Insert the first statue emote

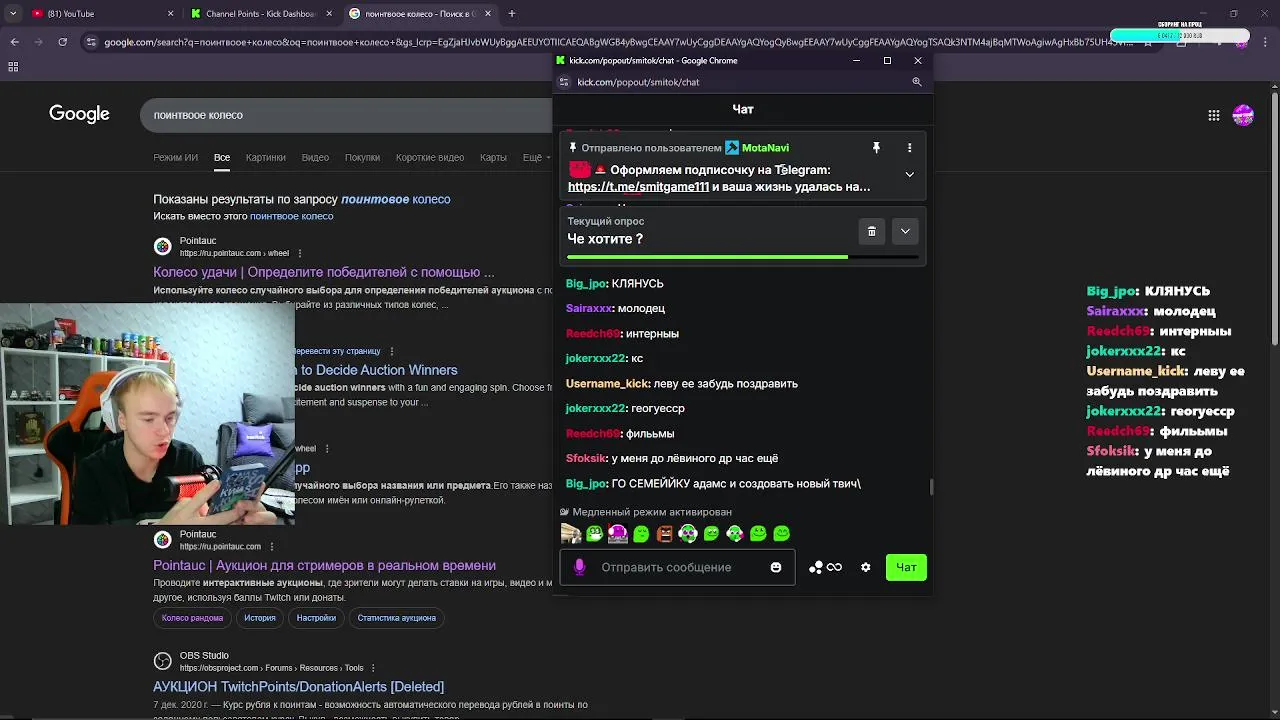[571, 534]
